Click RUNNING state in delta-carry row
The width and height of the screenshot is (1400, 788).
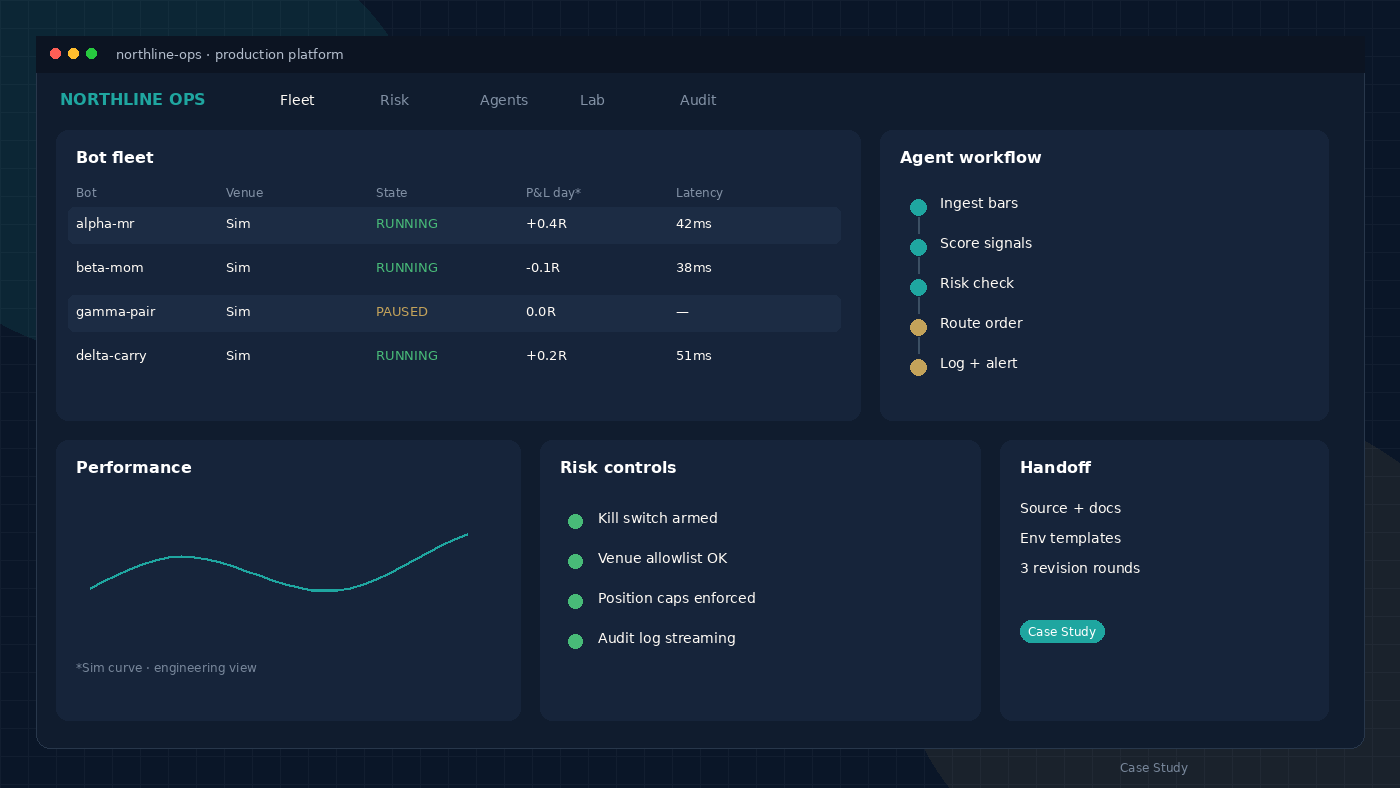407,356
